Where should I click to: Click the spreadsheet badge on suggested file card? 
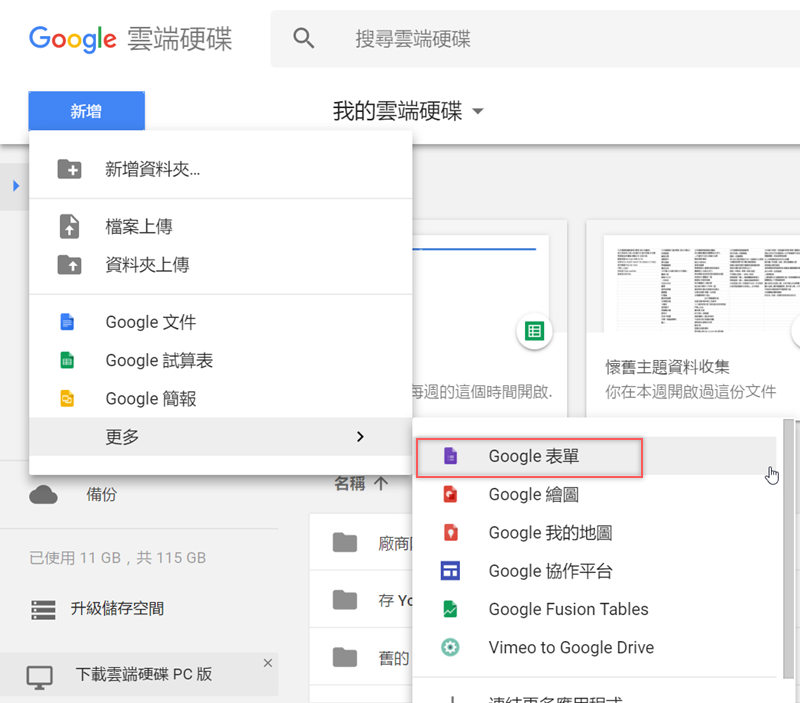point(534,331)
